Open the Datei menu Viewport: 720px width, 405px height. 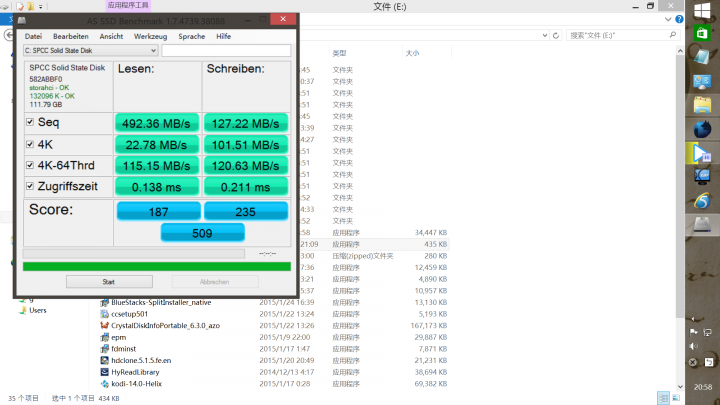coord(33,36)
